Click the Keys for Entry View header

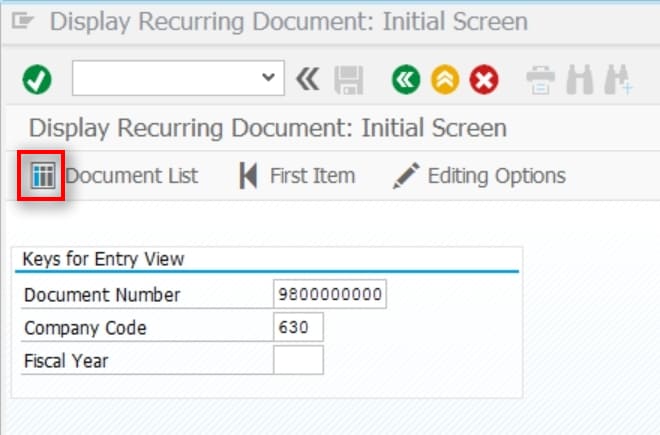[104, 259]
